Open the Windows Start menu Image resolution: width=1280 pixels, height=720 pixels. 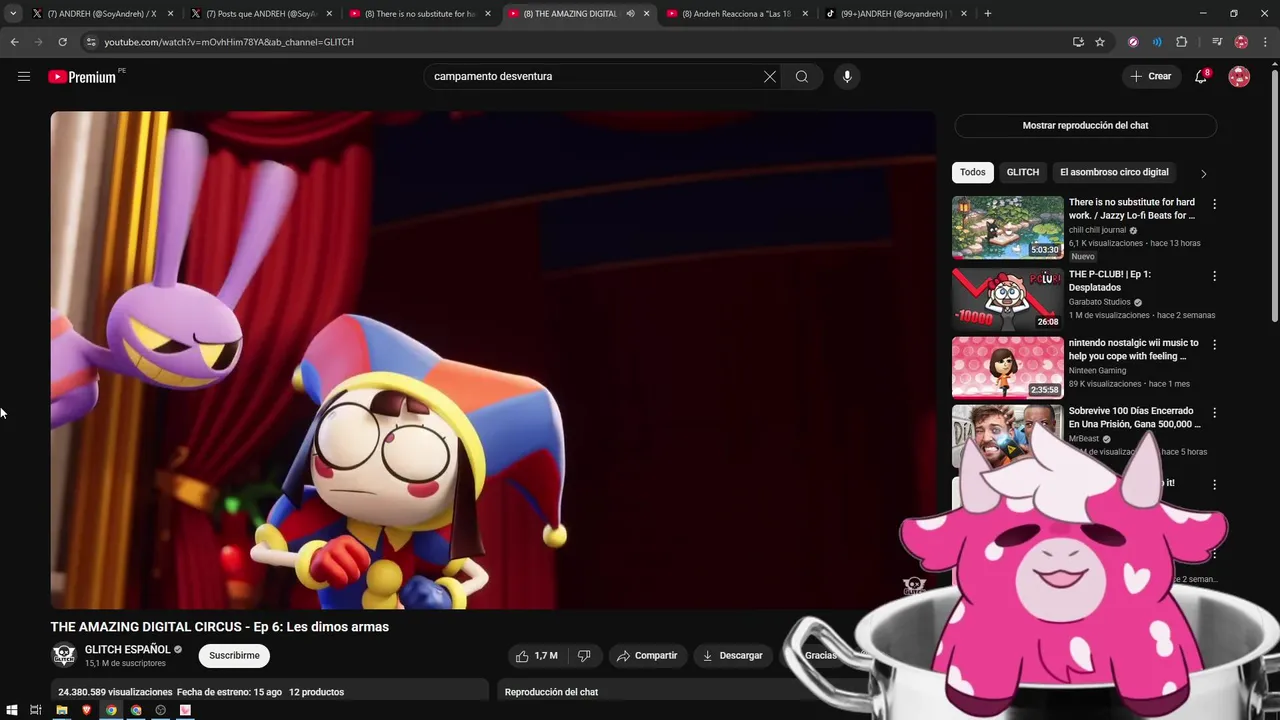11,710
